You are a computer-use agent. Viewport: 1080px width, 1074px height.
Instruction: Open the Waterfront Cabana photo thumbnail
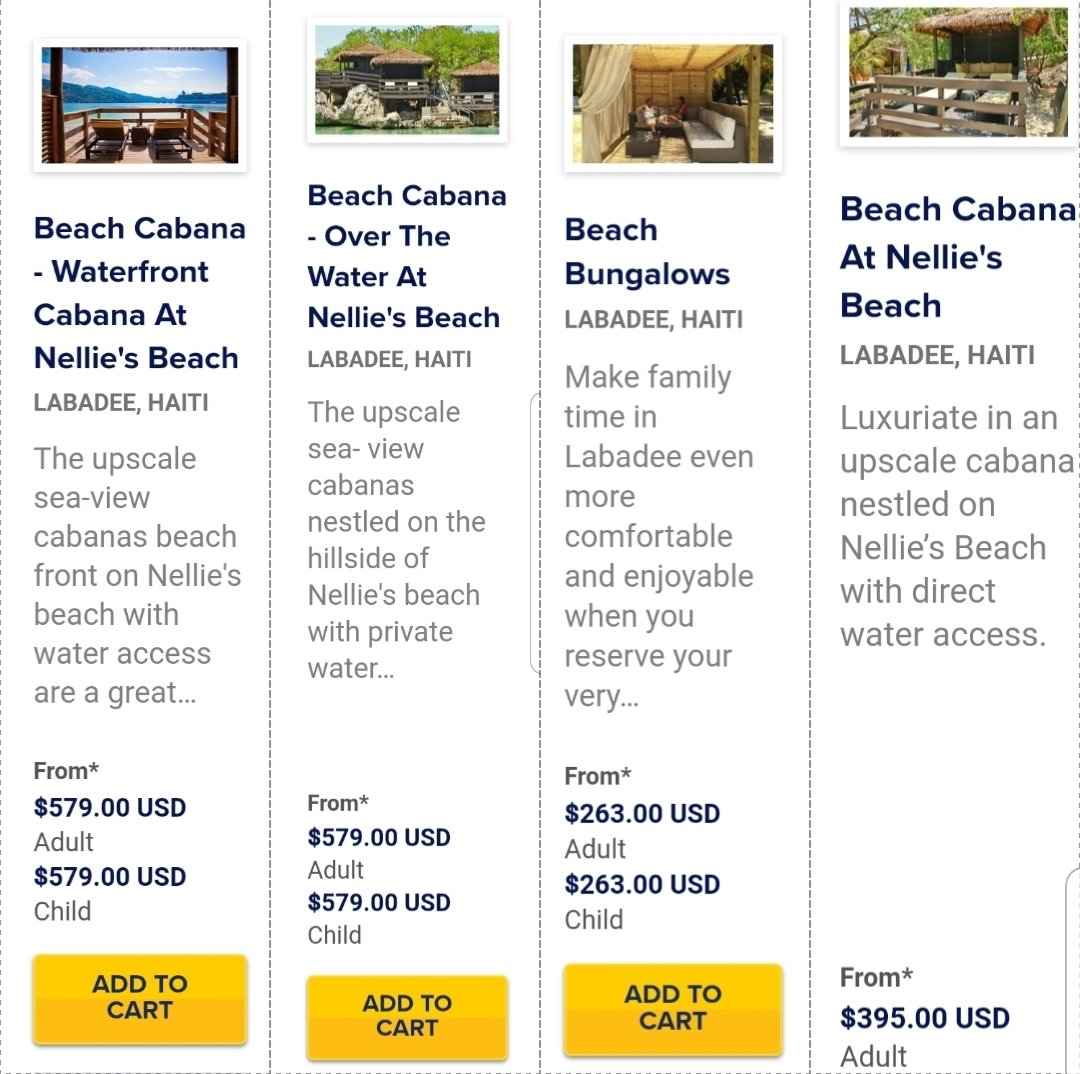pyautogui.click(x=140, y=105)
